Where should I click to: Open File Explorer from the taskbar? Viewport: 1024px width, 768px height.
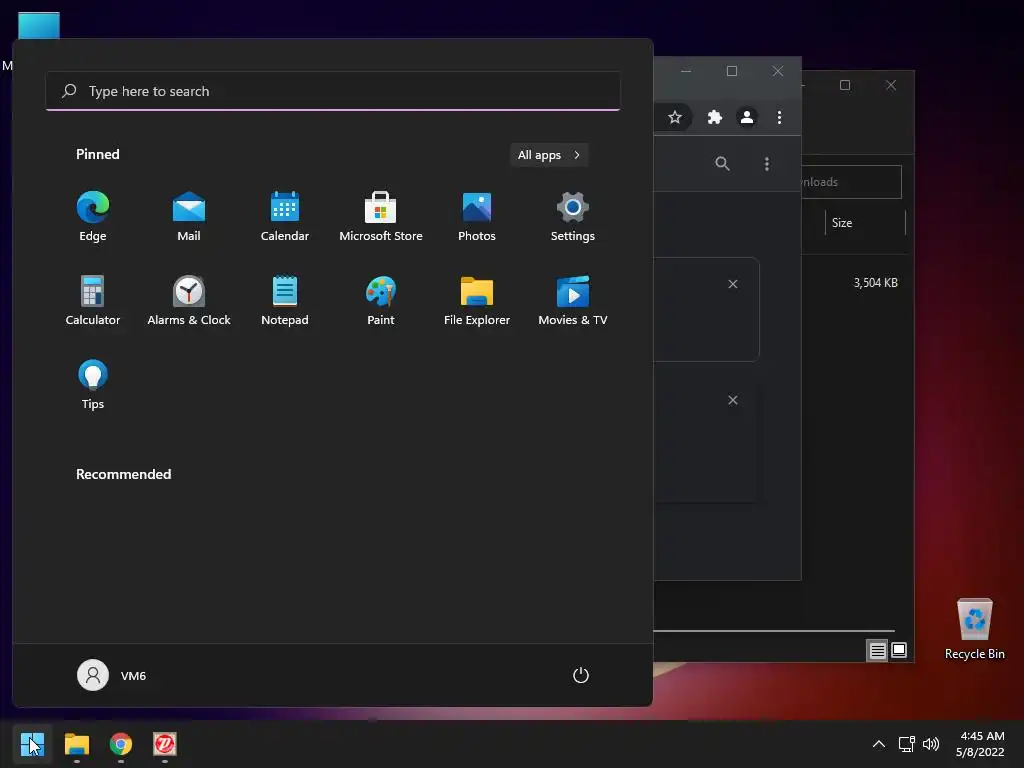(x=76, y=744)
